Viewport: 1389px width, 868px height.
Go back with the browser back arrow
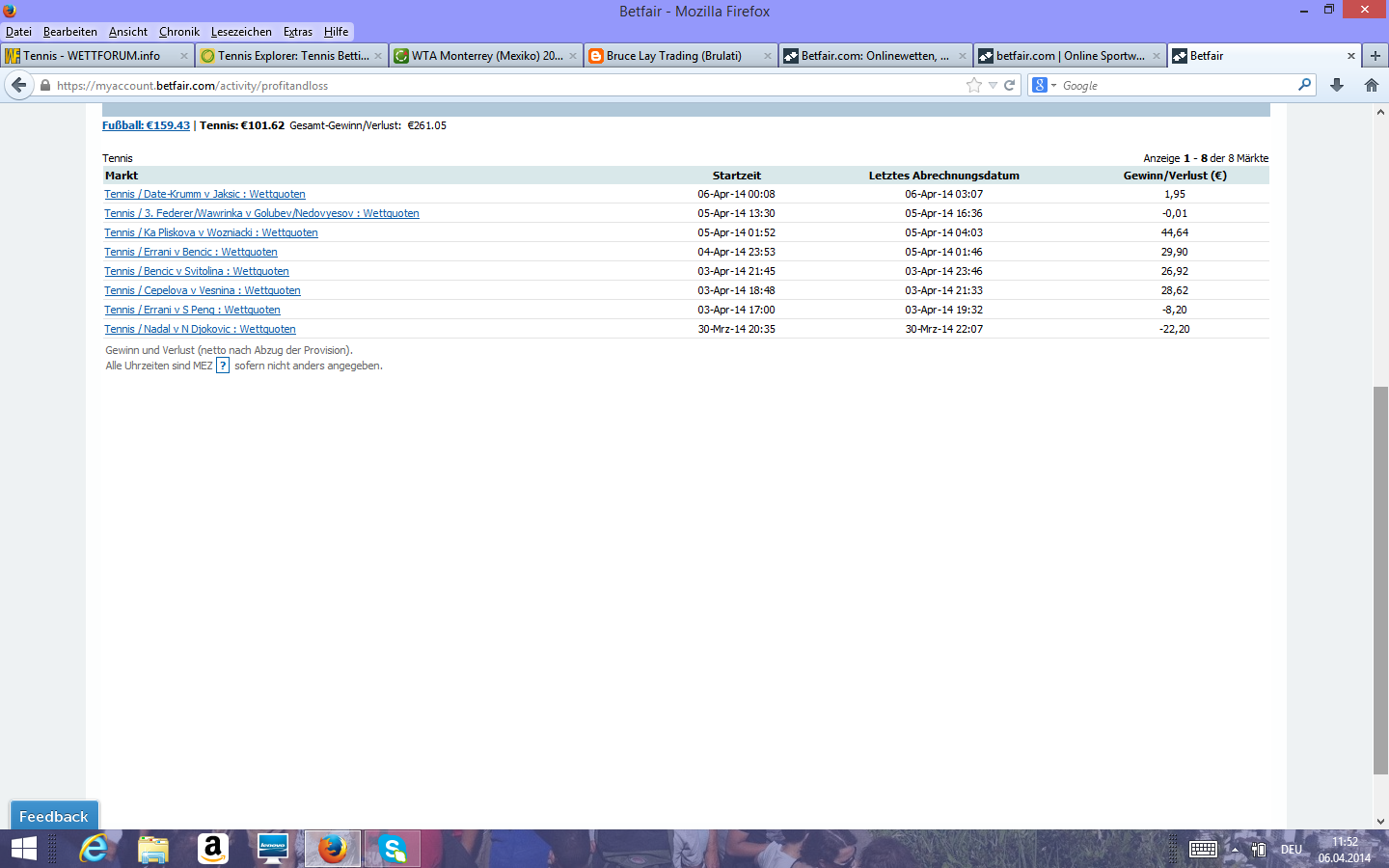tap(19, 85)
